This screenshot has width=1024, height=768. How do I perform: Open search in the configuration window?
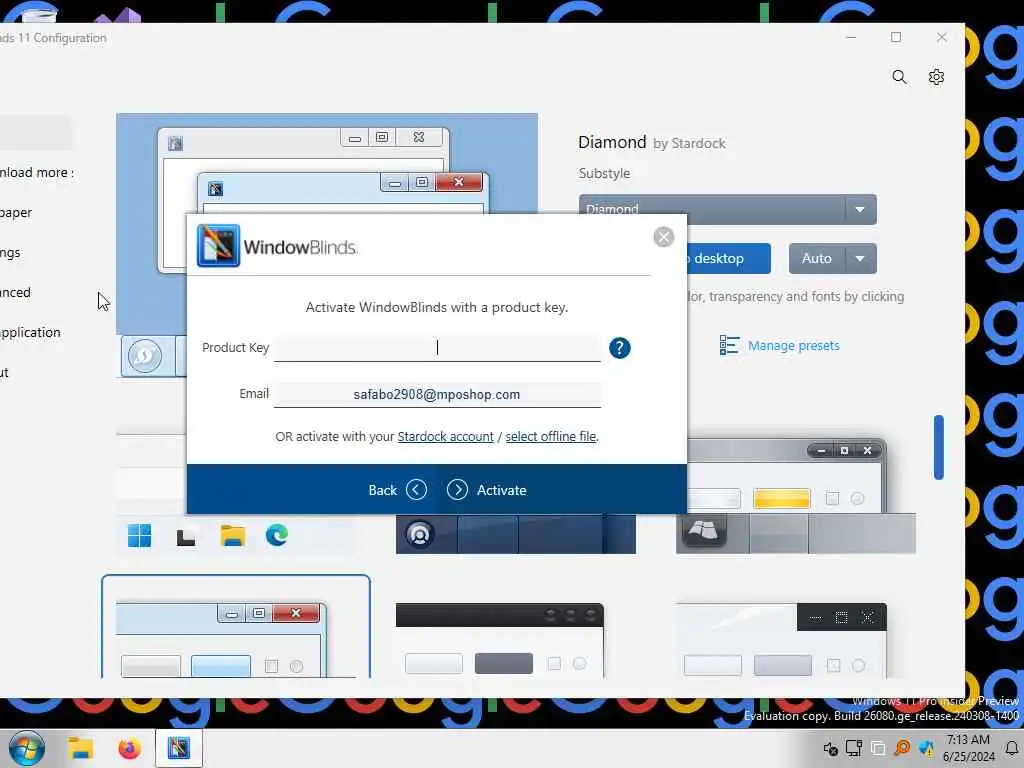(x=899, y=77)
